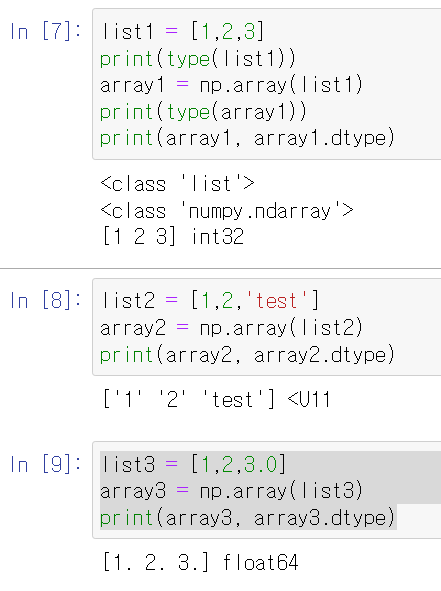441x591 pixels.
Task: Click the [1 2 3] int32 output
Action: click(173, 237)
